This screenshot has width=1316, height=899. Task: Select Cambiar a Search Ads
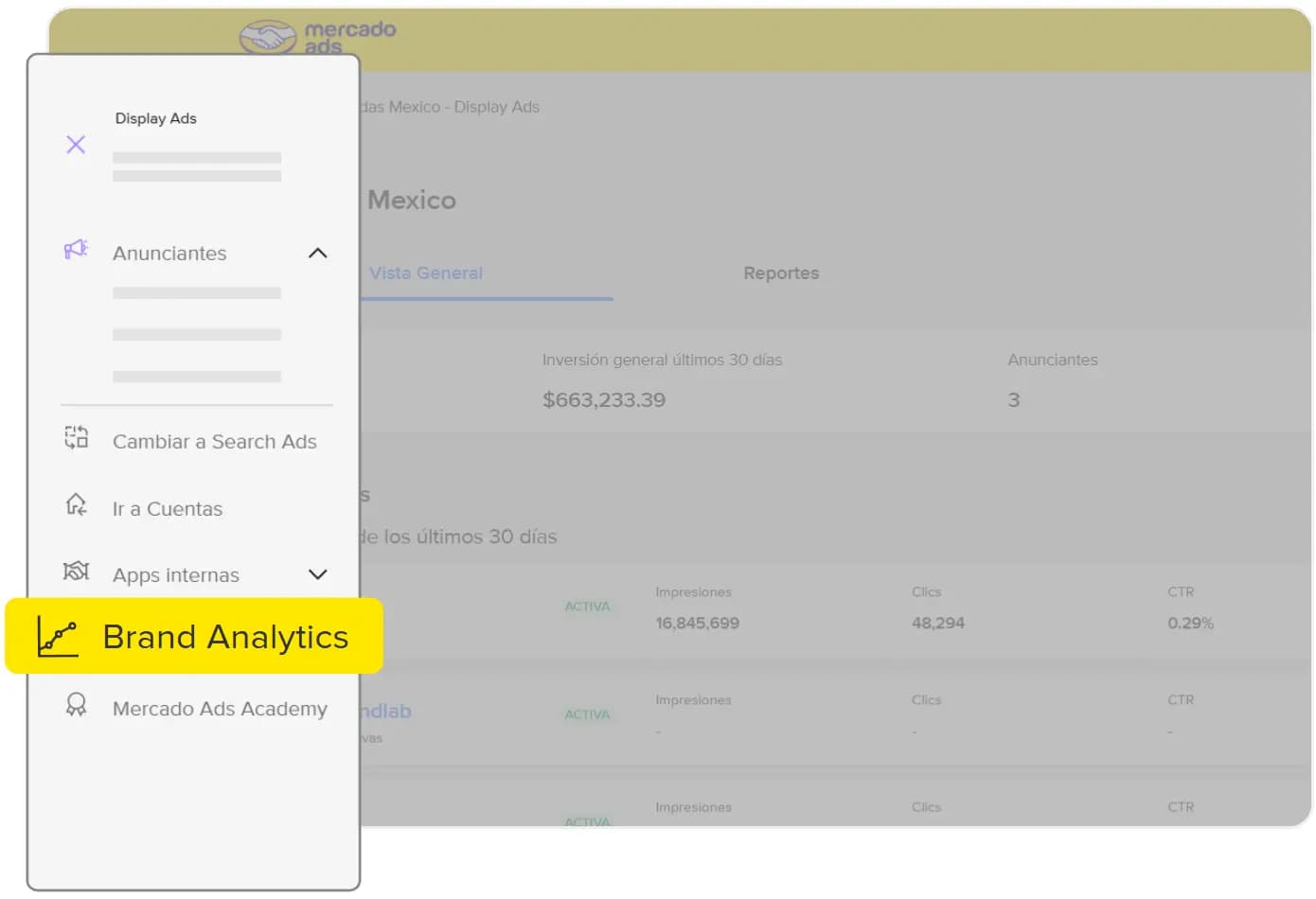coord(214,442)
